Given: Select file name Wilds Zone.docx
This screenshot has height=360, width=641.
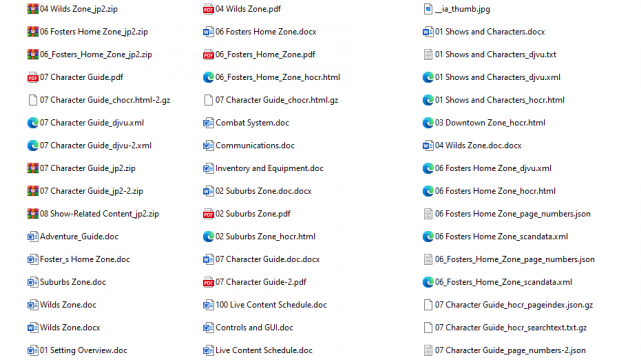Looking at the screenshot, I should [x=70, y=327].
